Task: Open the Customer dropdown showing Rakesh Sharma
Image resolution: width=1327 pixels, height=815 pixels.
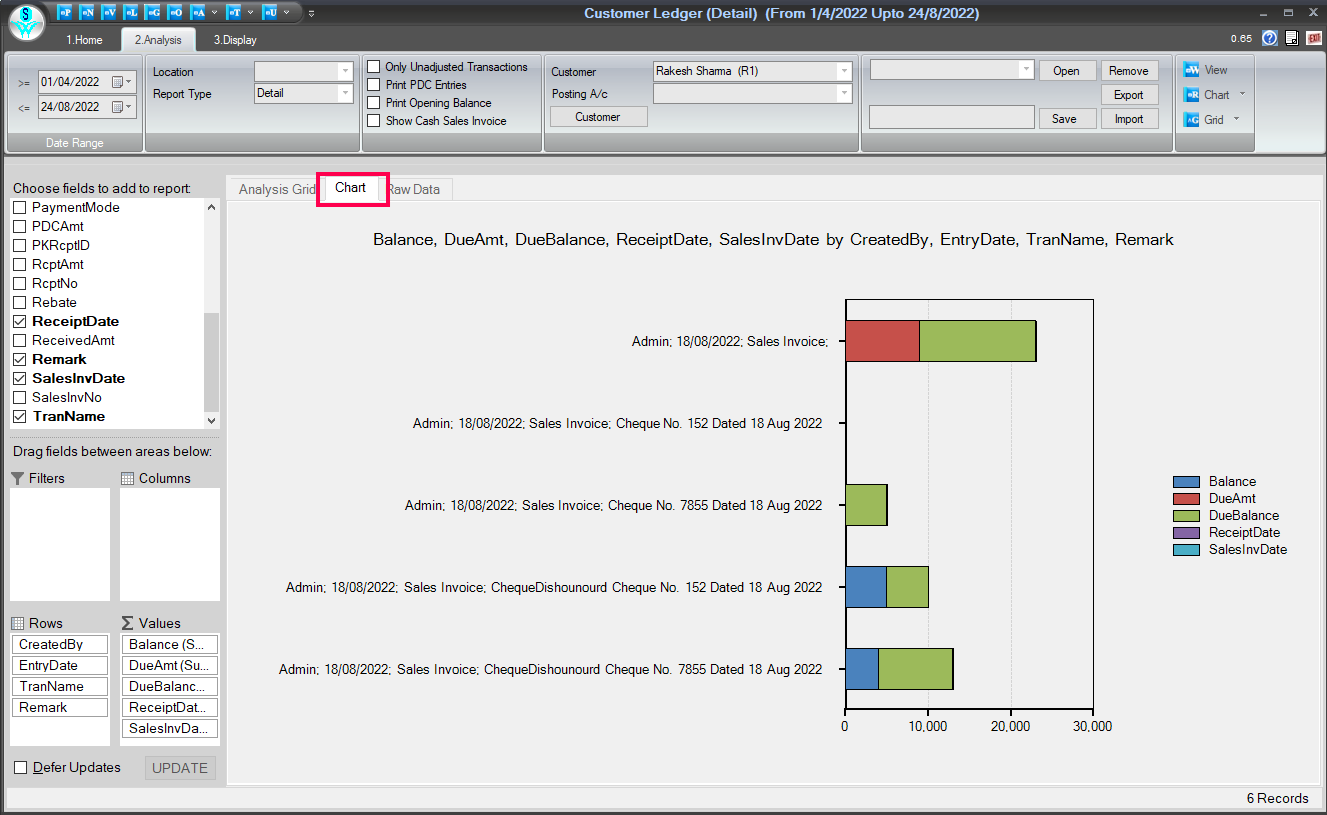Action: [x=844, y=72]
